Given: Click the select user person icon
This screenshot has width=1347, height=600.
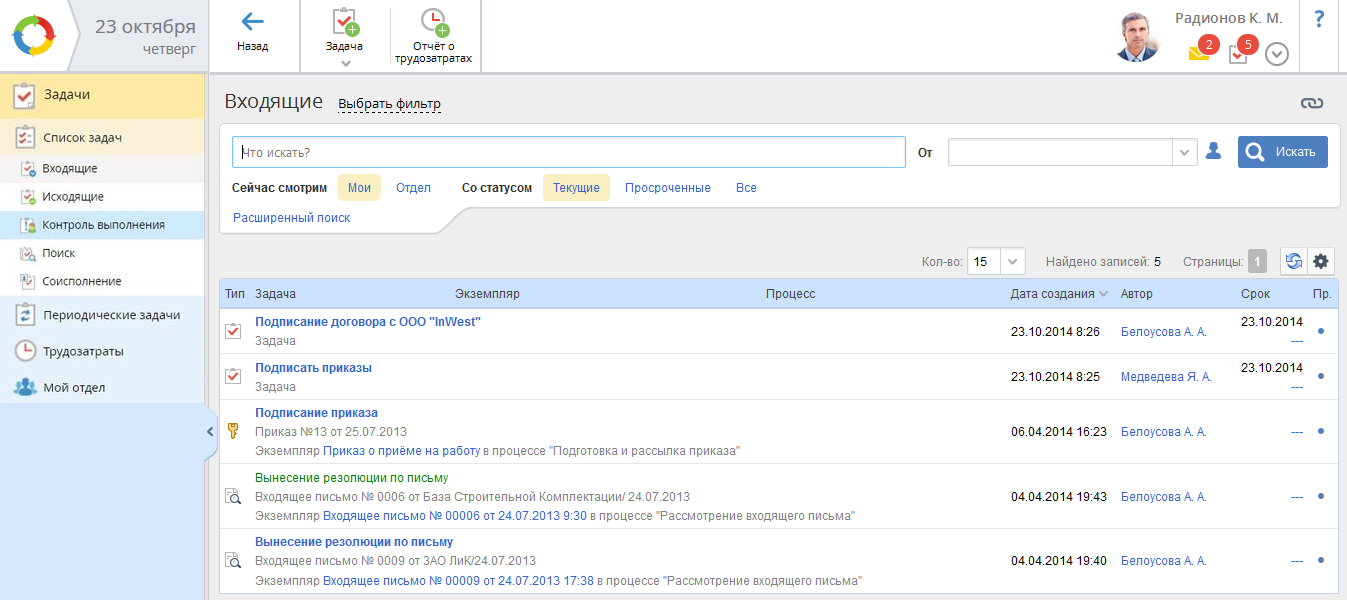Looking at the screenshot, I should (1213, 151).
